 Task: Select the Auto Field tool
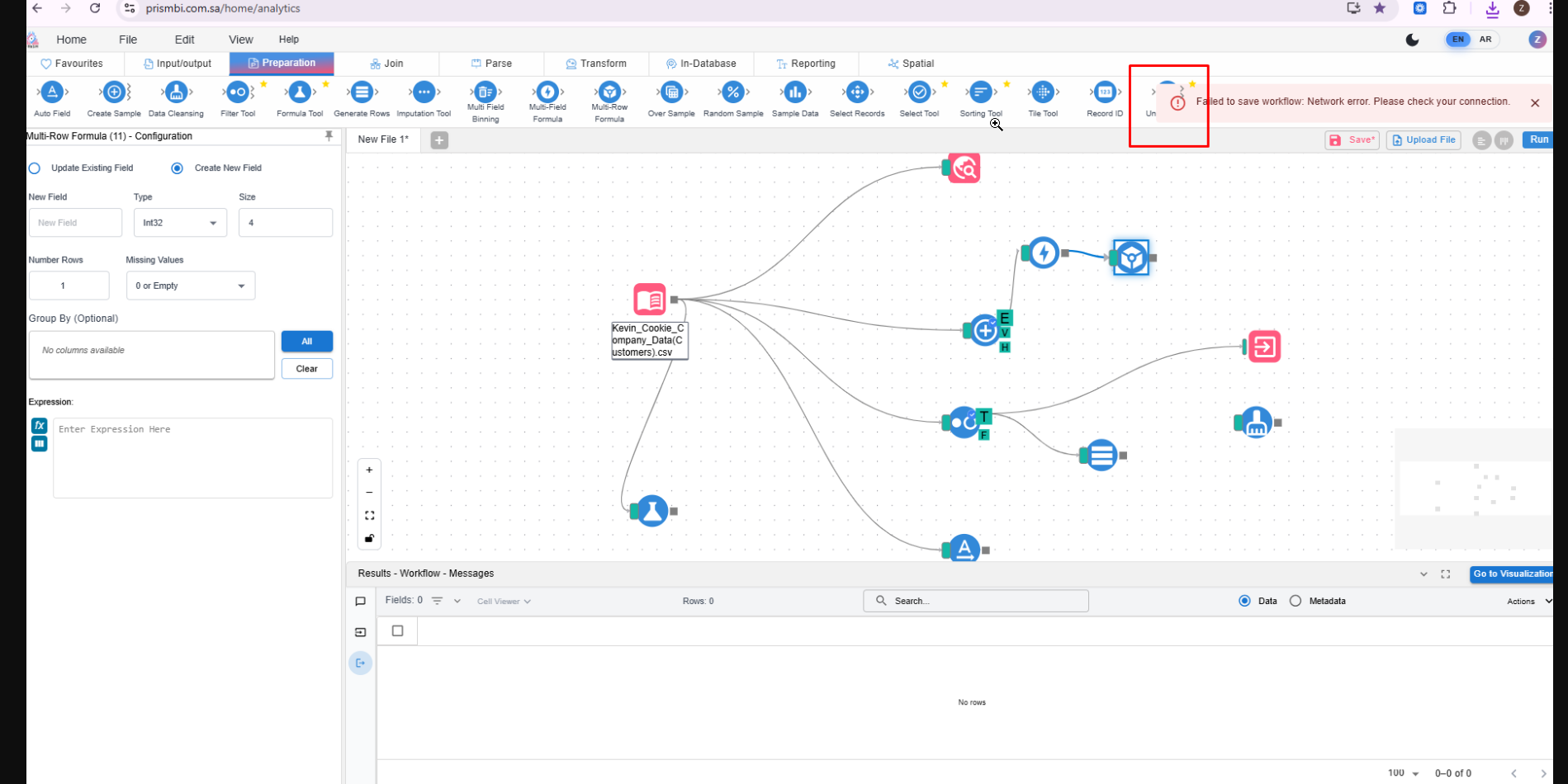point(52,92)
